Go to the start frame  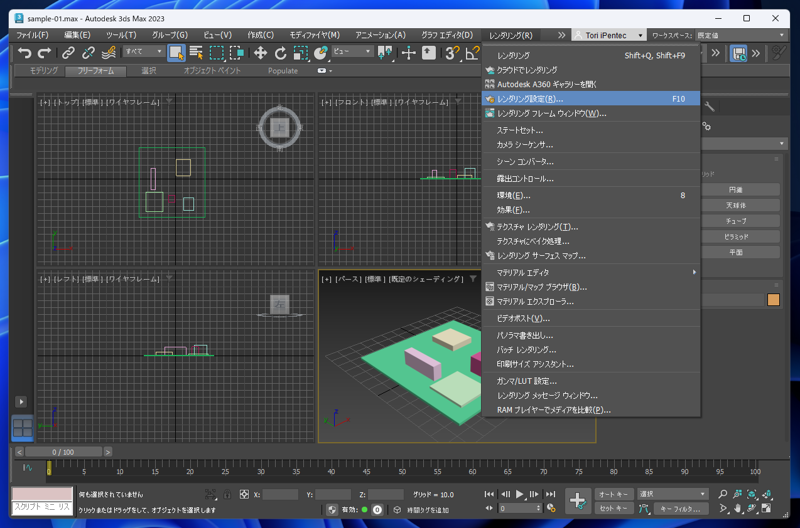point(489,494)
